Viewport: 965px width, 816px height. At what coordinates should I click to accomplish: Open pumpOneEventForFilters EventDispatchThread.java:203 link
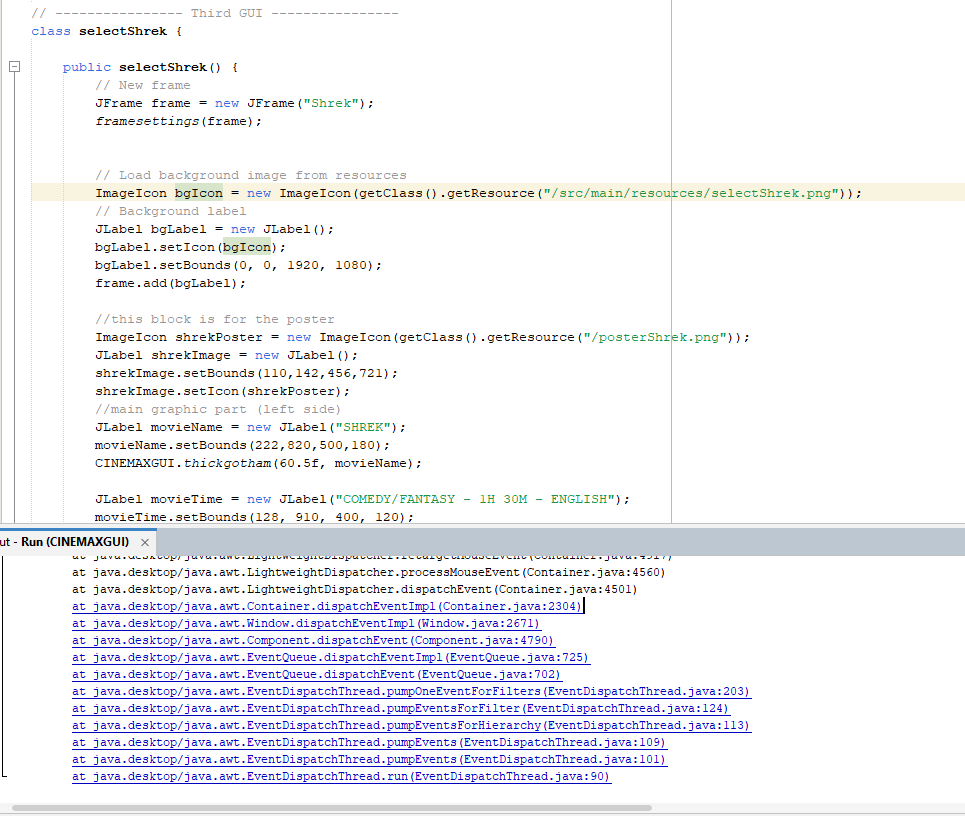(411, 691)
